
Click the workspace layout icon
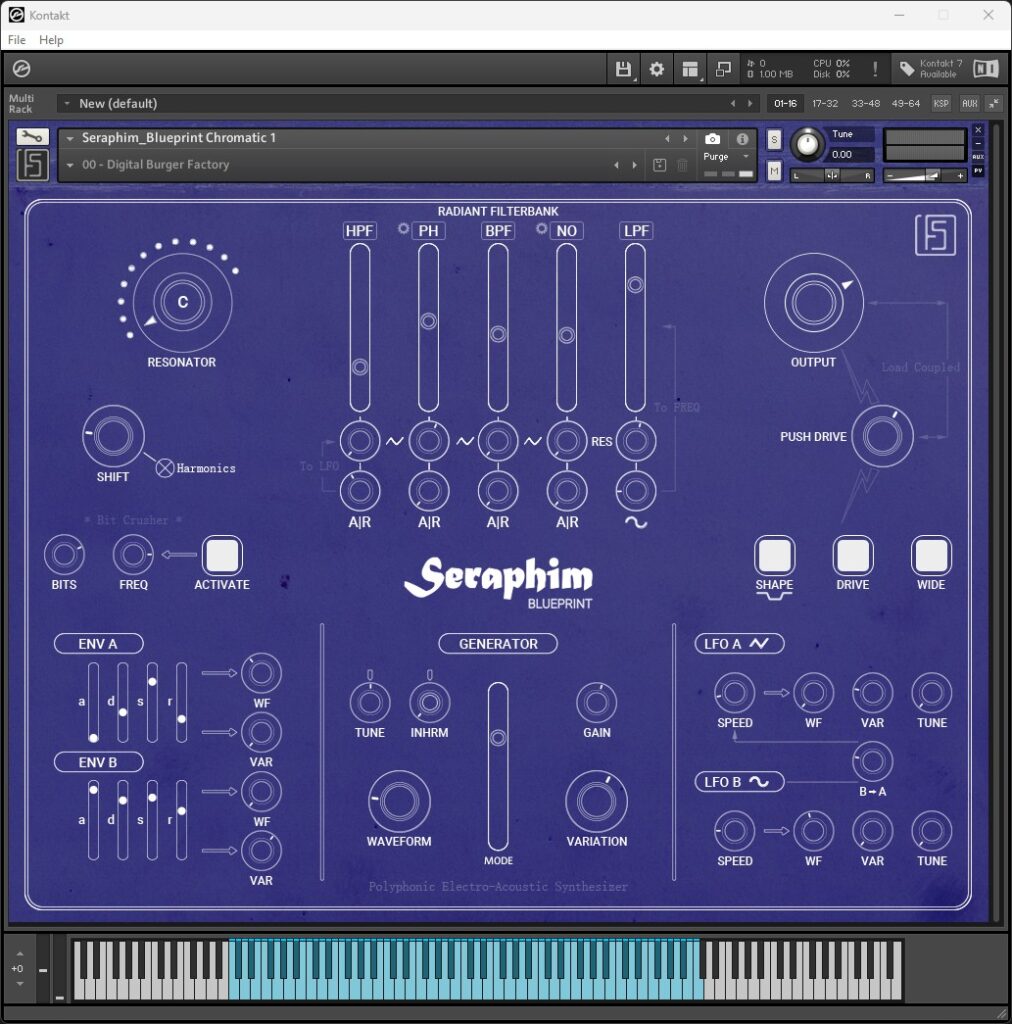[689, 69]
